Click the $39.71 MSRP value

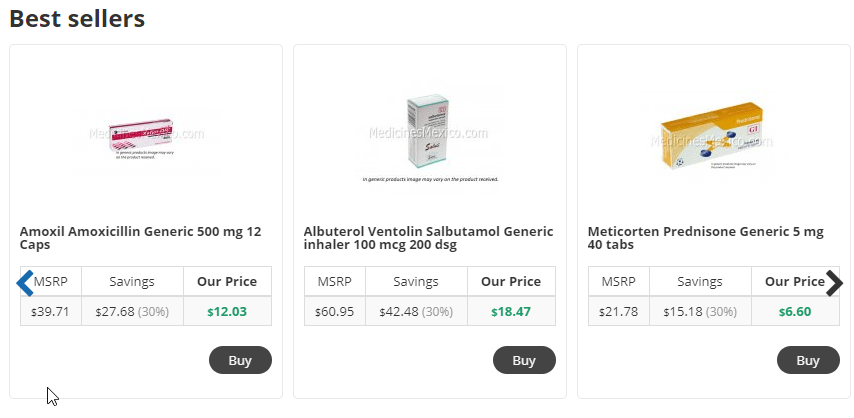tap(50, 312)
